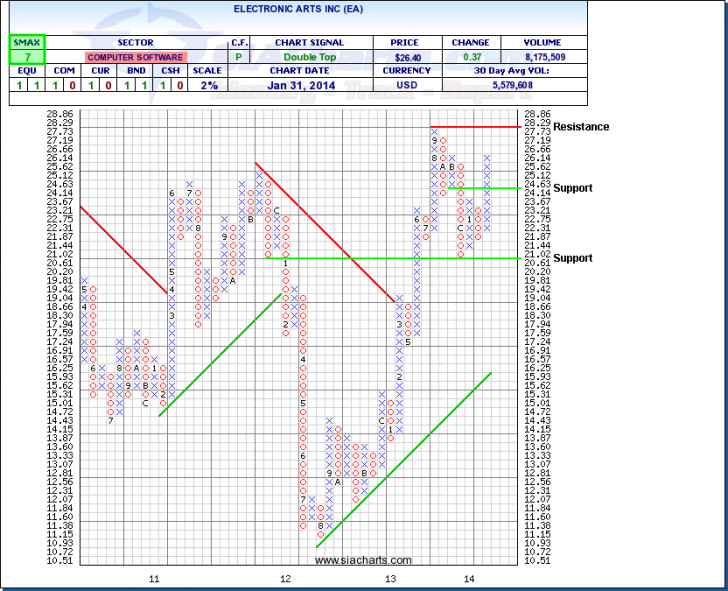The height and width of the screenshot is (591, 728).
Task: Click the Resistance label
Action: point(581,127)
